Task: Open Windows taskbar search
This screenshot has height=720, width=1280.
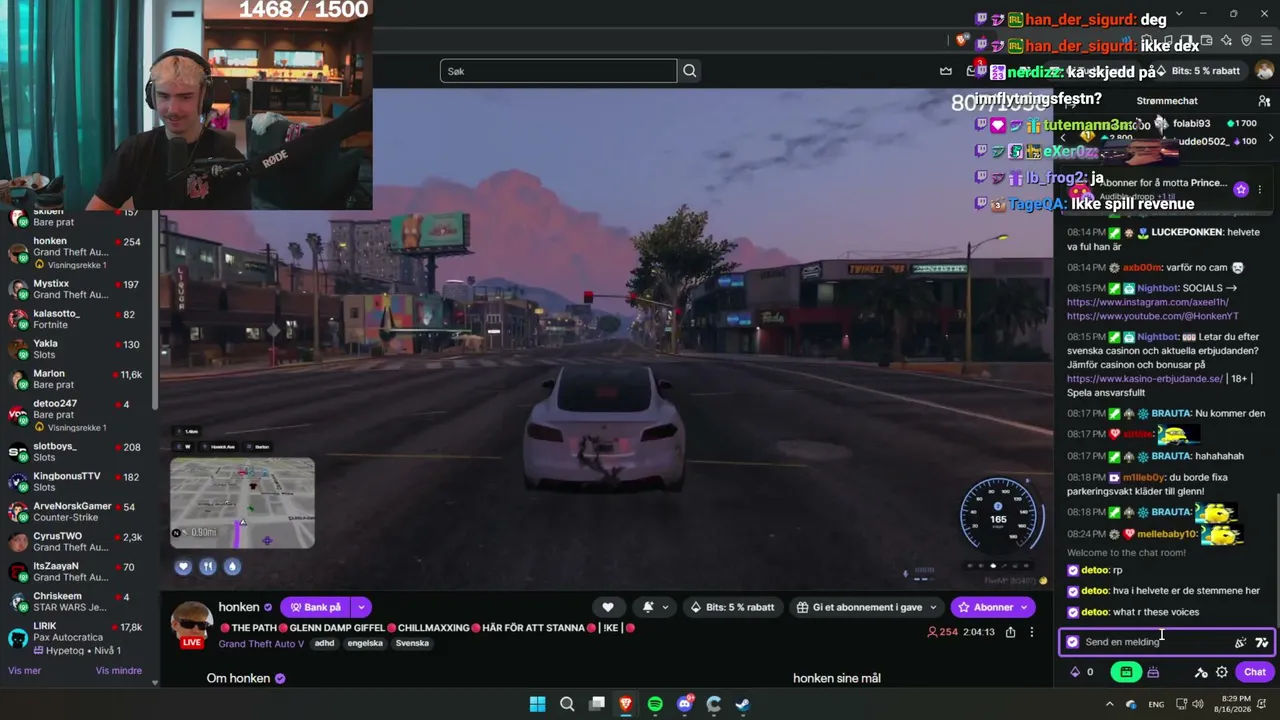Action: pos(567,704)
